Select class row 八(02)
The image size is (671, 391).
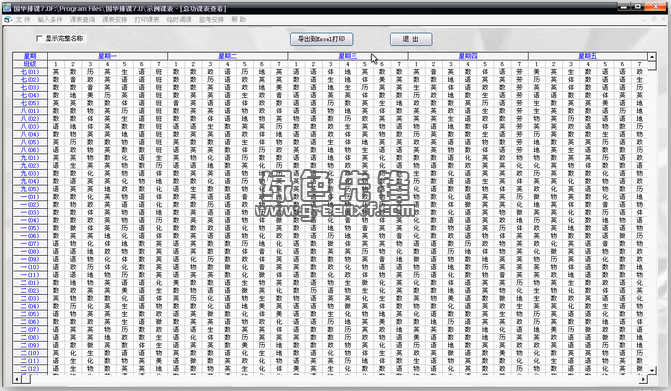click(30, 118)
